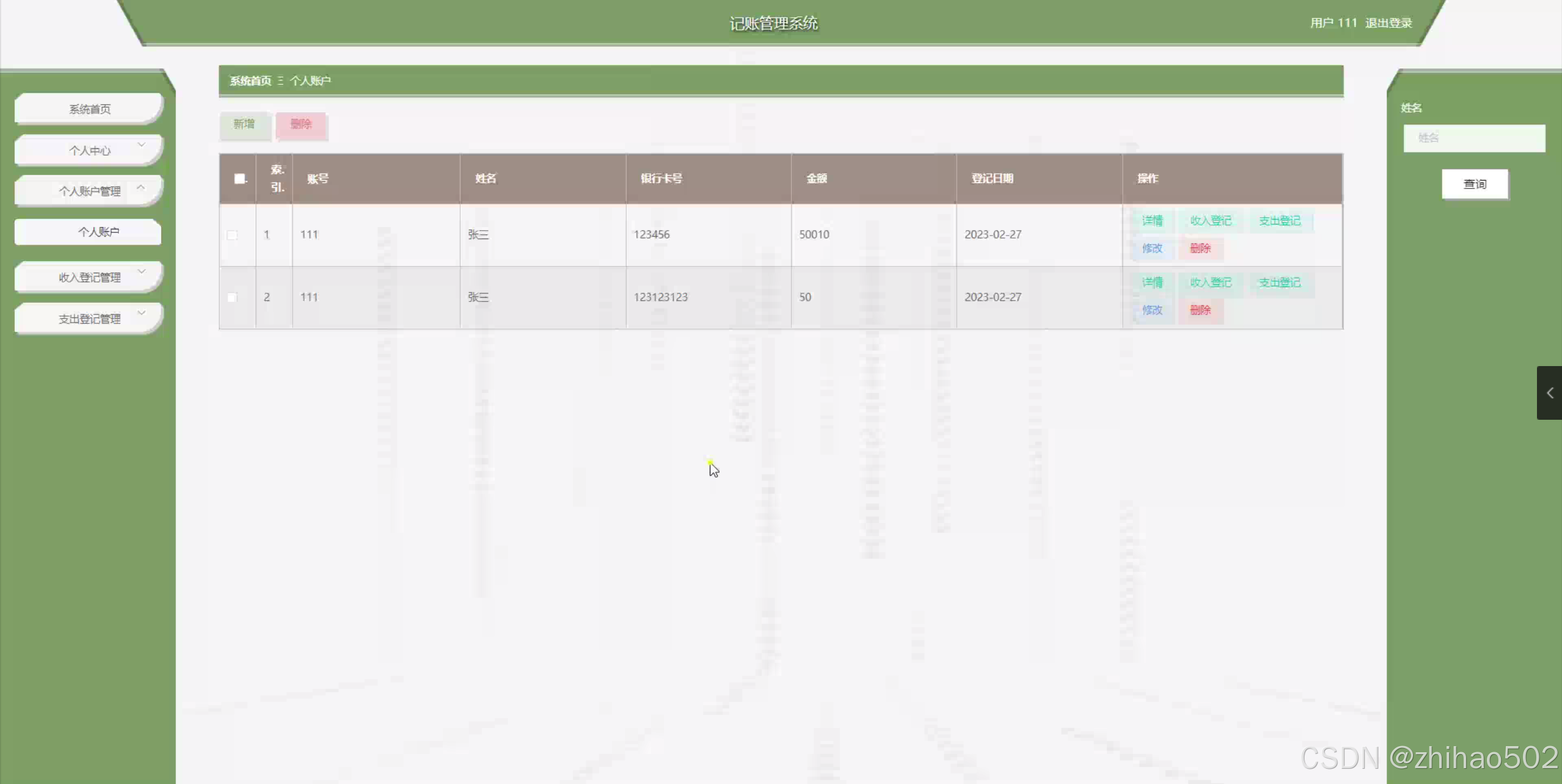Click the 姓名 search input field
This screenshot has width=1562, height=784.
click(x=1473, y=138)
